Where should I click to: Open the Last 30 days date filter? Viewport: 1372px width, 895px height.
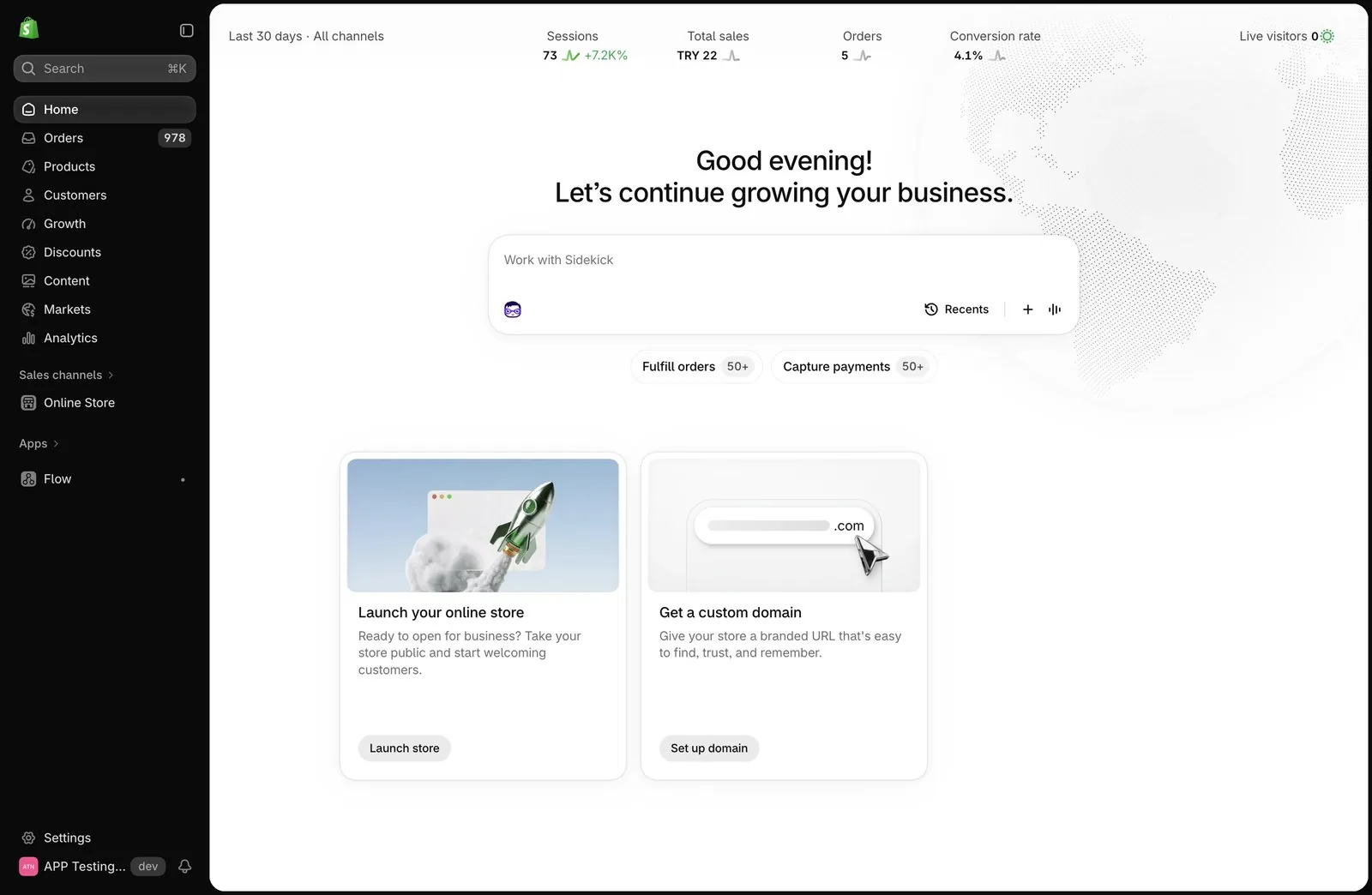[x=265, y=36]
